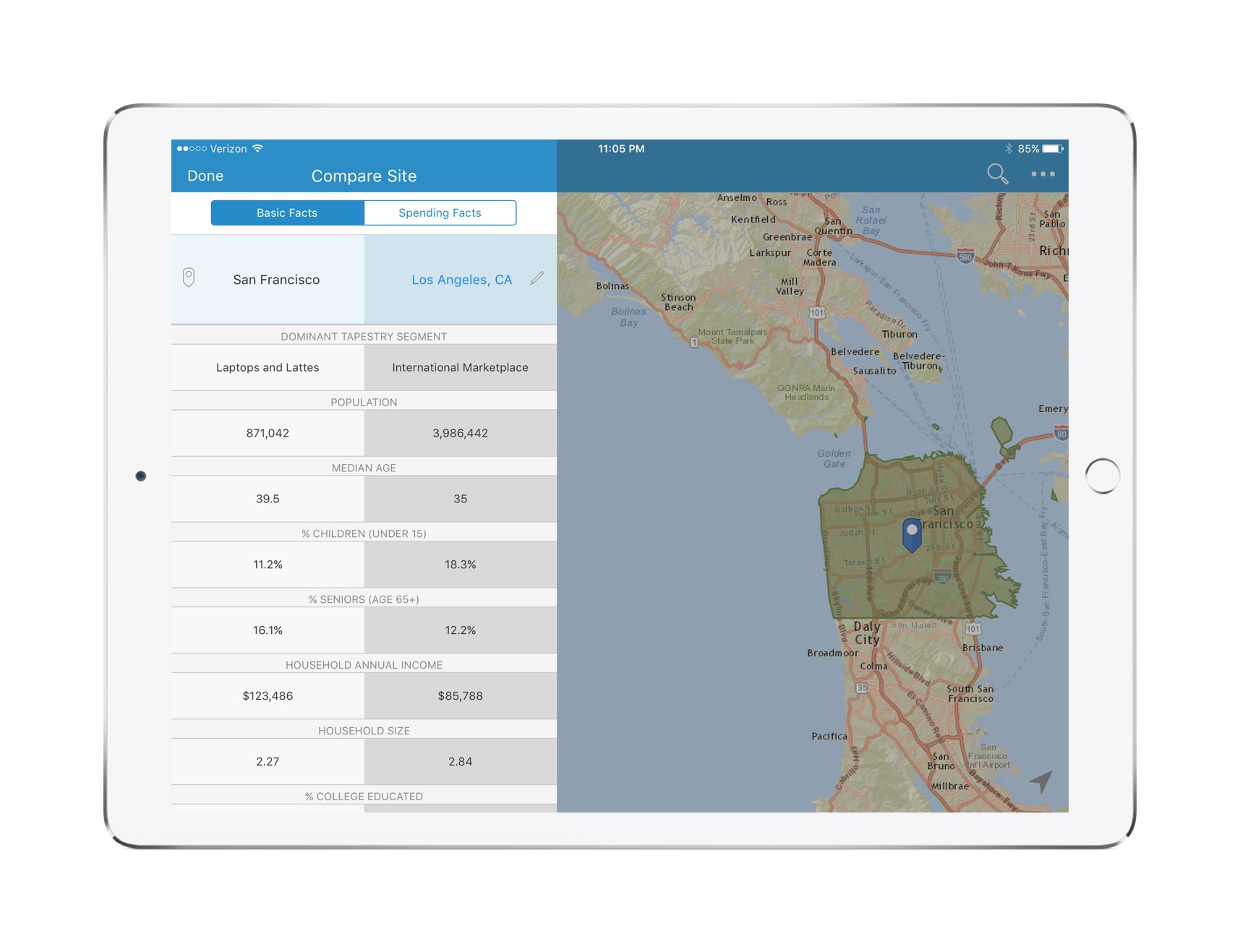Tap the household size value 2.27

click(268, 761)
